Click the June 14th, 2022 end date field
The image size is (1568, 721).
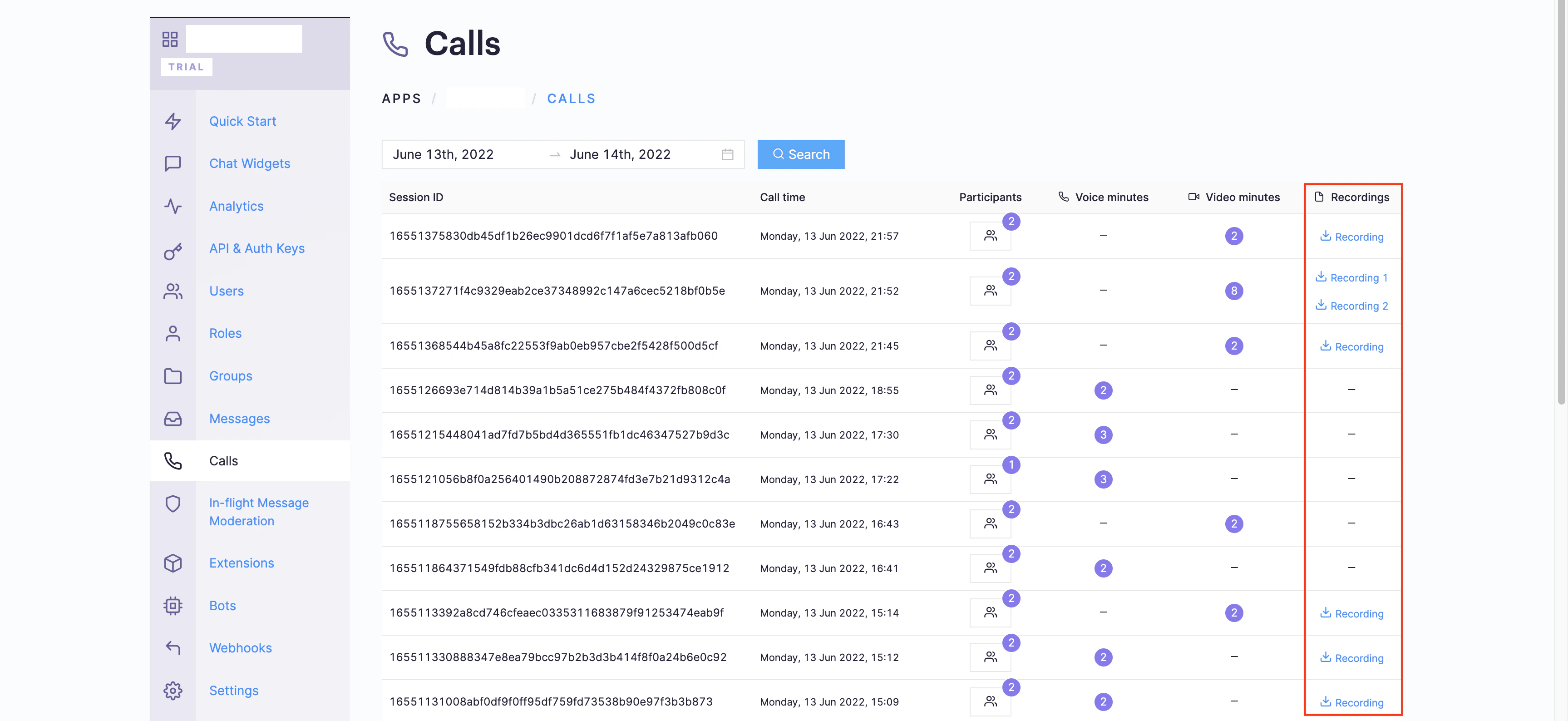point(620,155)
